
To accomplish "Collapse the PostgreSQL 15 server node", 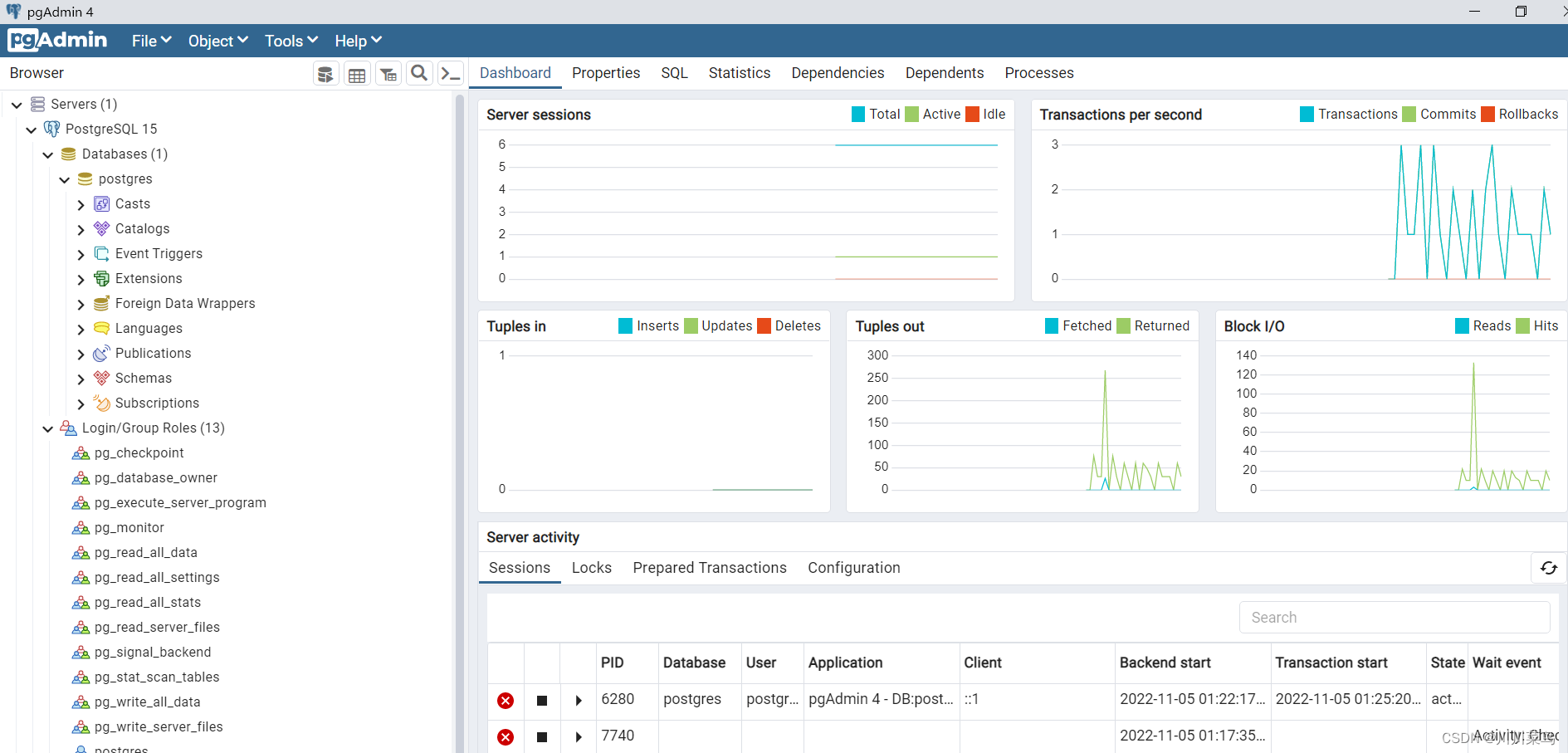I will 32,130.
